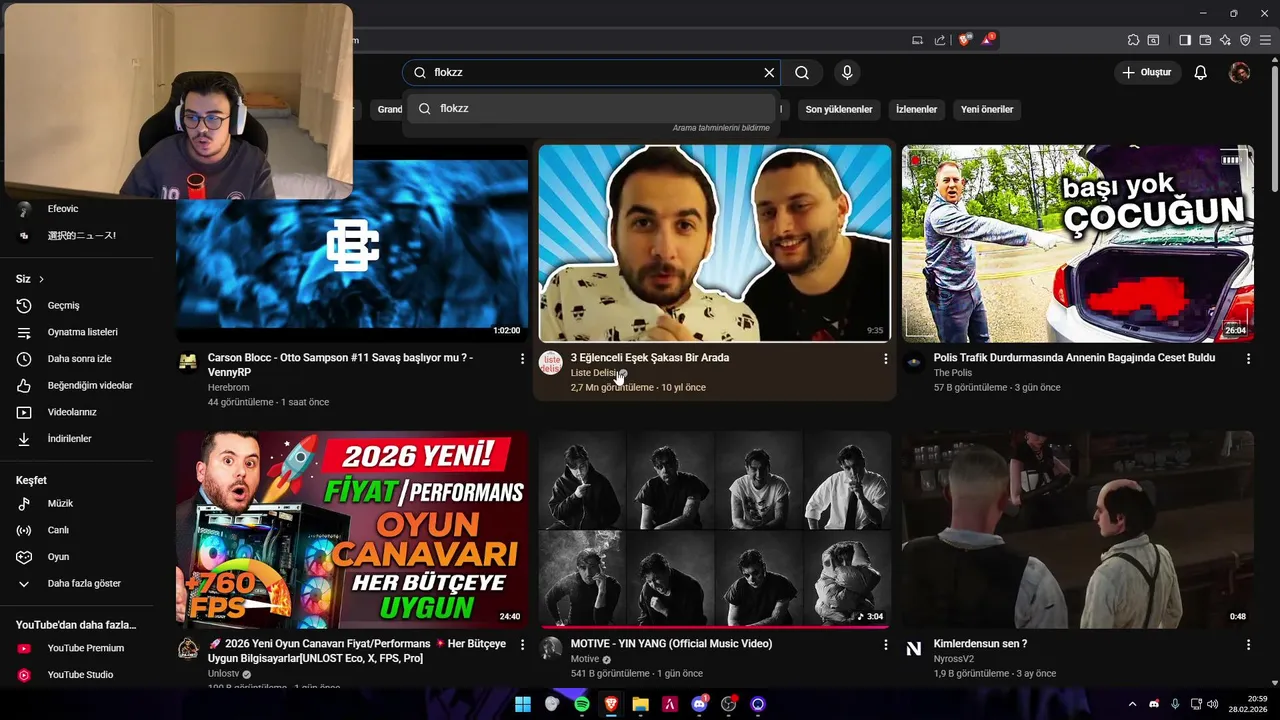Open the browser extensions puzzle icon
The width and height of the screenshot is (1280, 720).
pyautogui.click(x=1133, y=40)
